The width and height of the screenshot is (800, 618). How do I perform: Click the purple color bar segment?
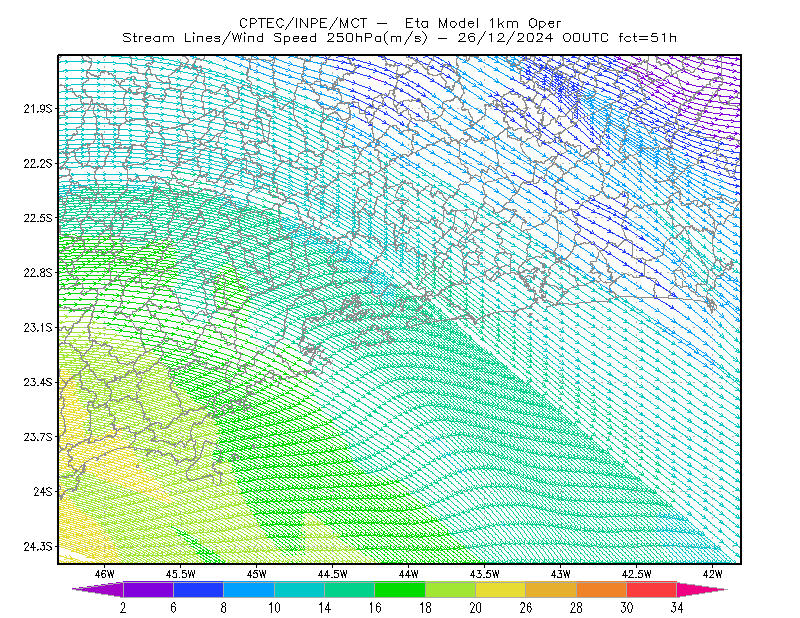pos(148,589)
